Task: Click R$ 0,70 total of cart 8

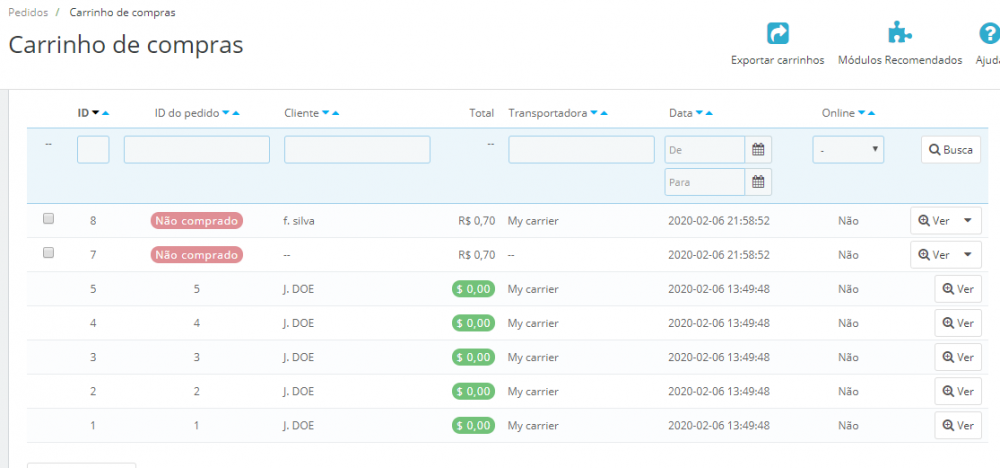Action: pyautogui.click(x=476, y=221)
